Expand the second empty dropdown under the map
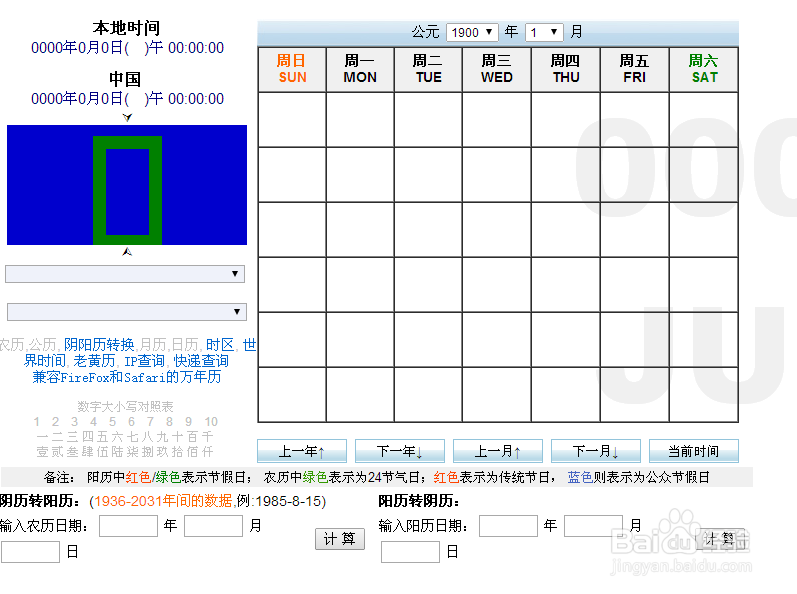Image resolution: width=797 pixels, height=594 pixels. (x=127, y=311)
